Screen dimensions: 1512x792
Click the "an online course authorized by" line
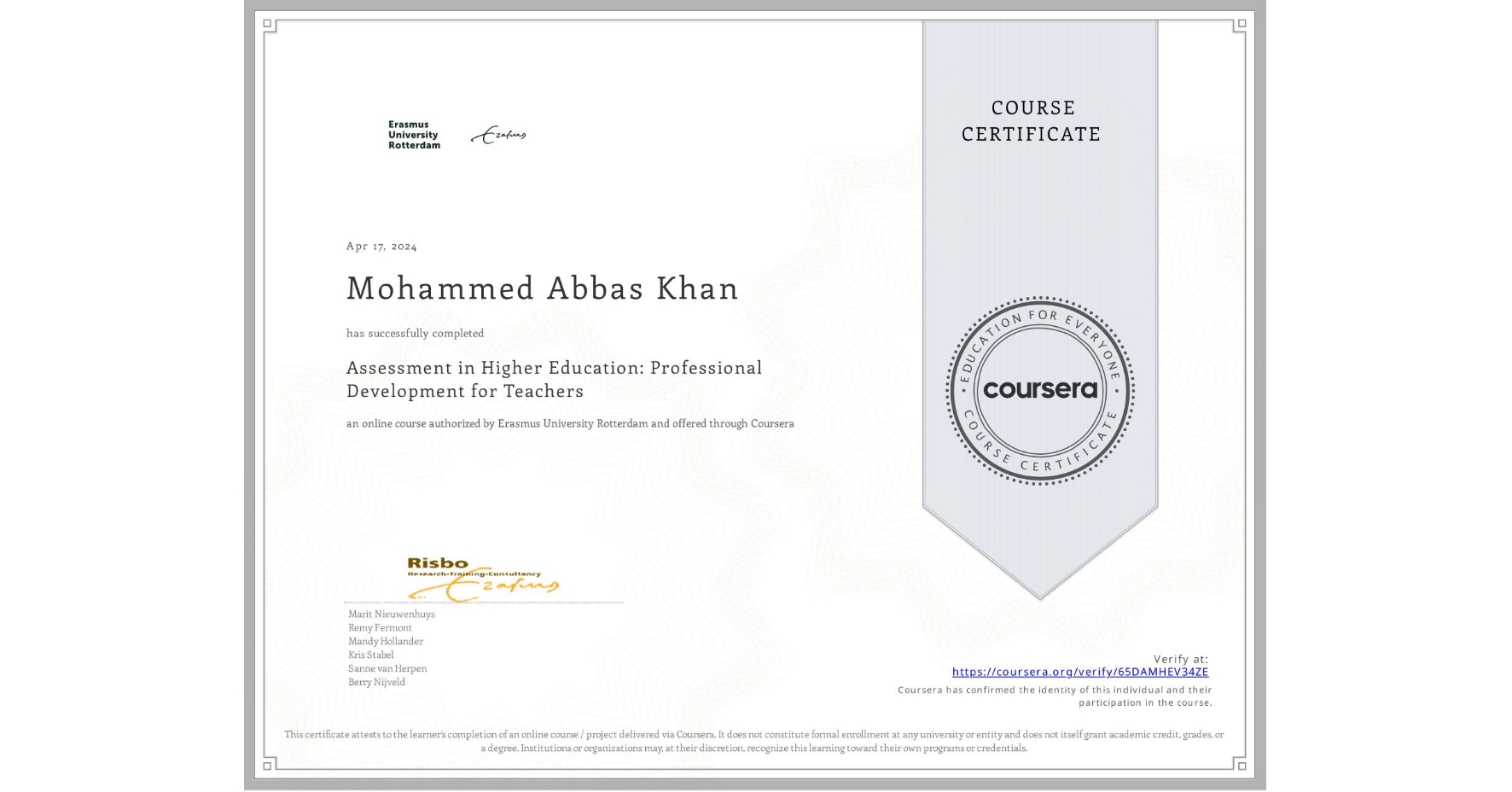(x=570, y=423)
